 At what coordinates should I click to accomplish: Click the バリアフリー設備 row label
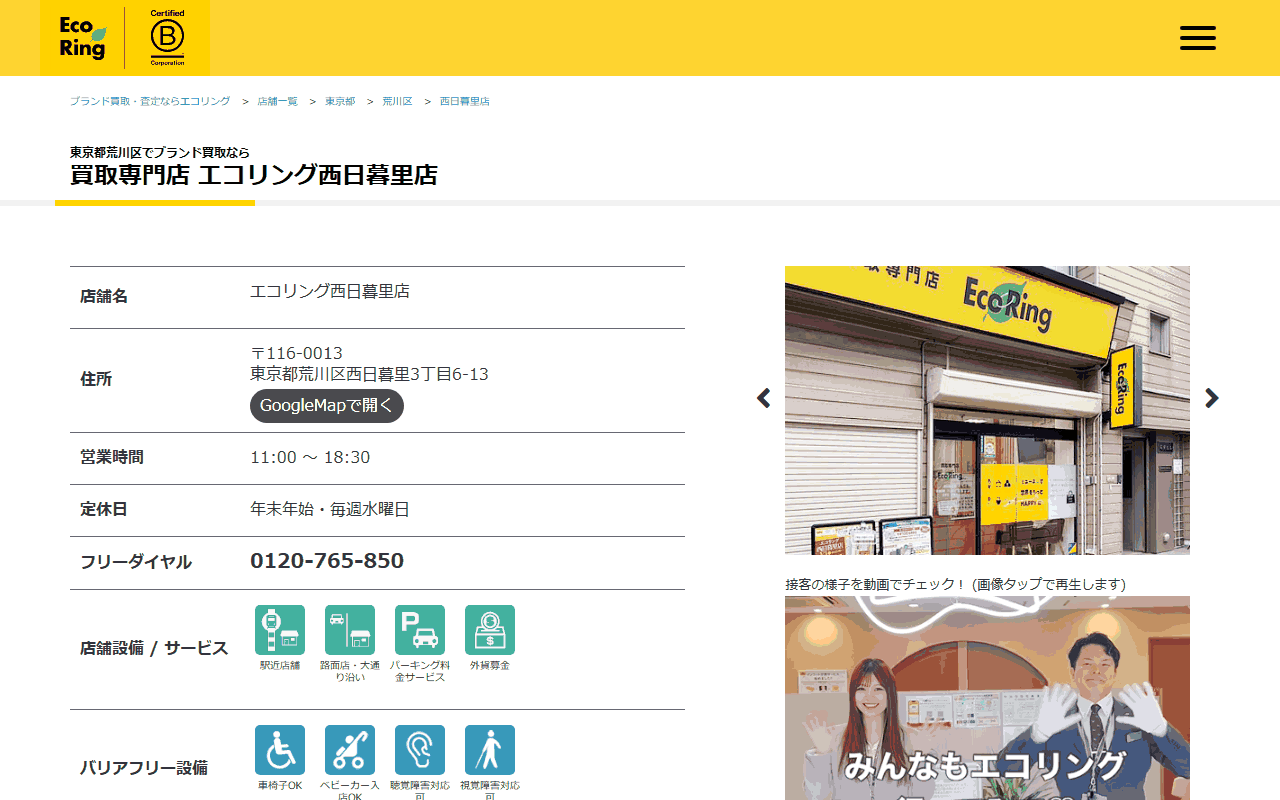(144, 768)
